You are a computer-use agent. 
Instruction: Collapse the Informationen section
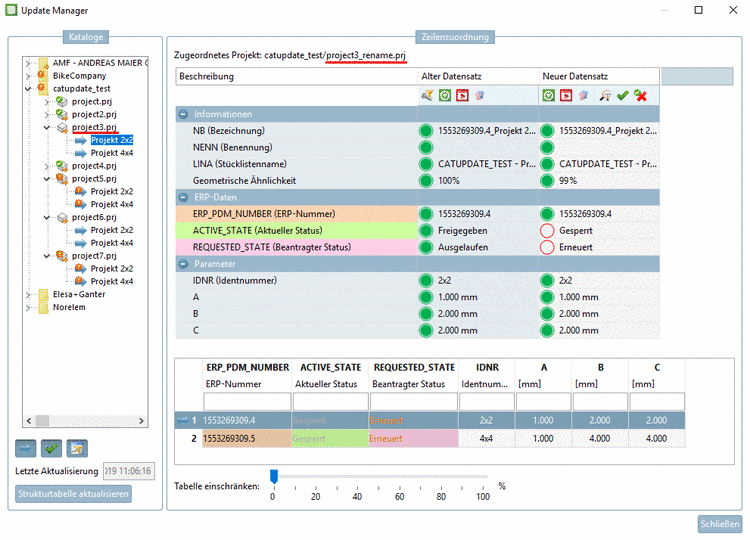click(x=184, y=114)
